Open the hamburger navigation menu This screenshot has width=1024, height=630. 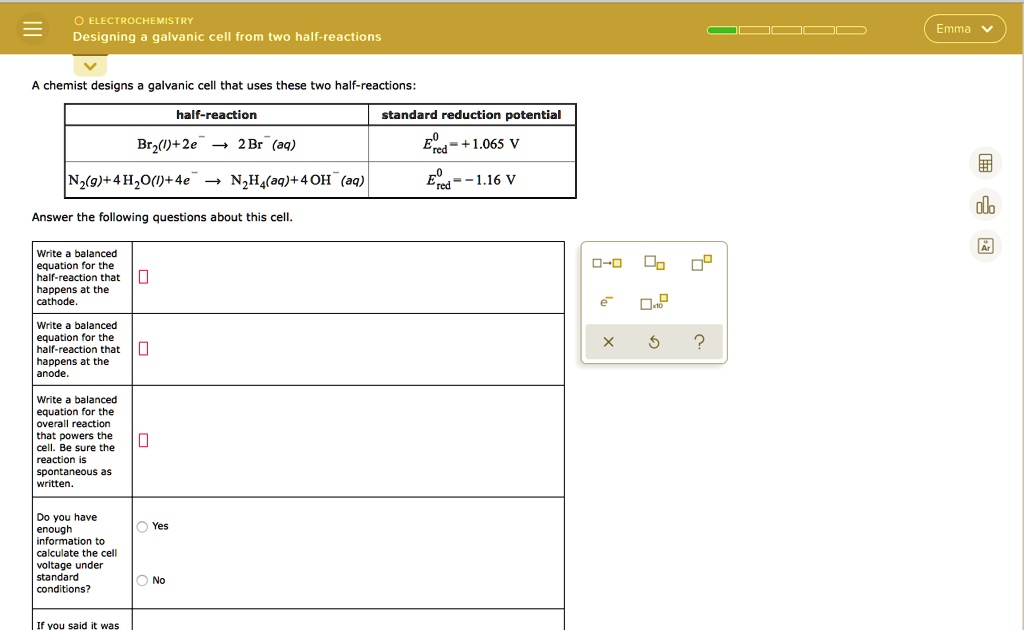coord(33,29)
